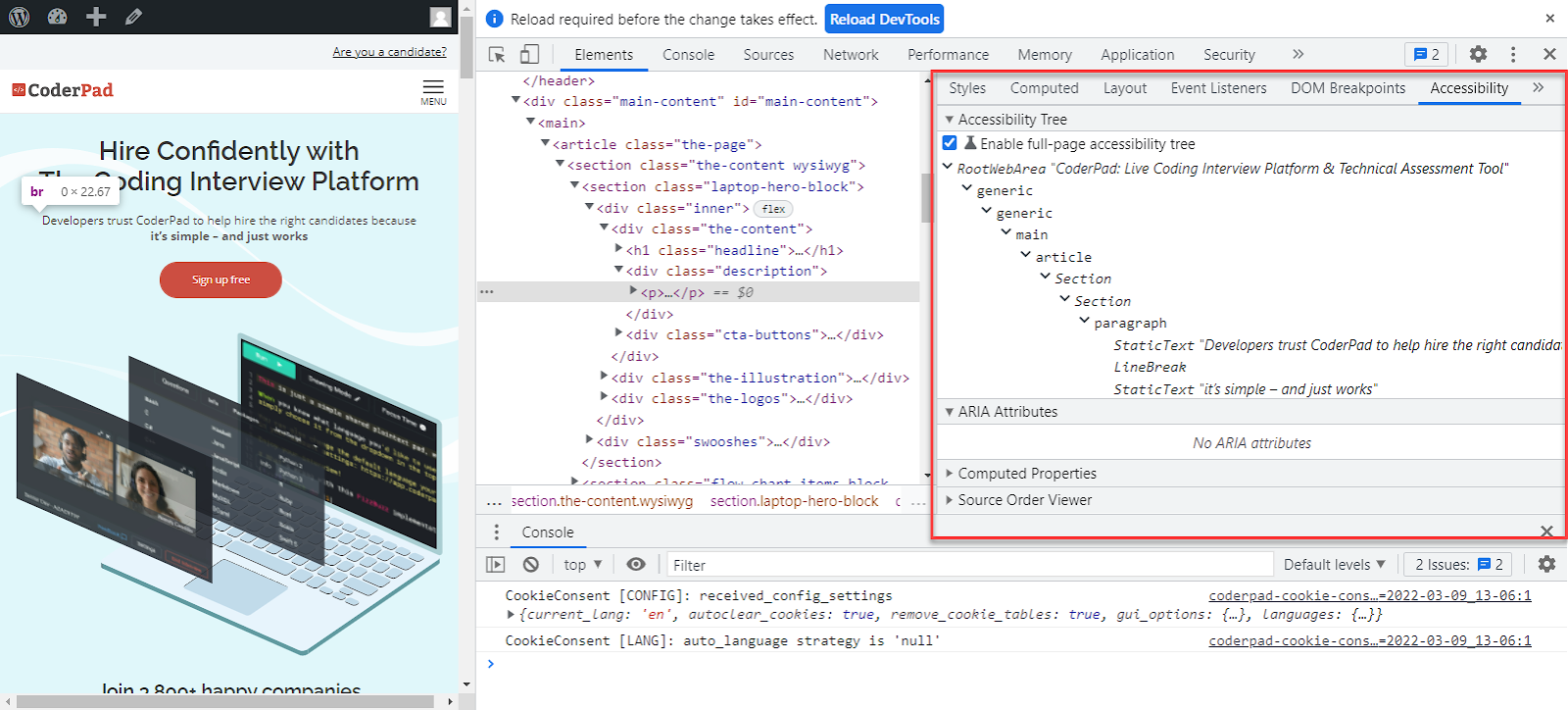
Task: Toggle the device toolbar icon
Action: coord(529,55)
